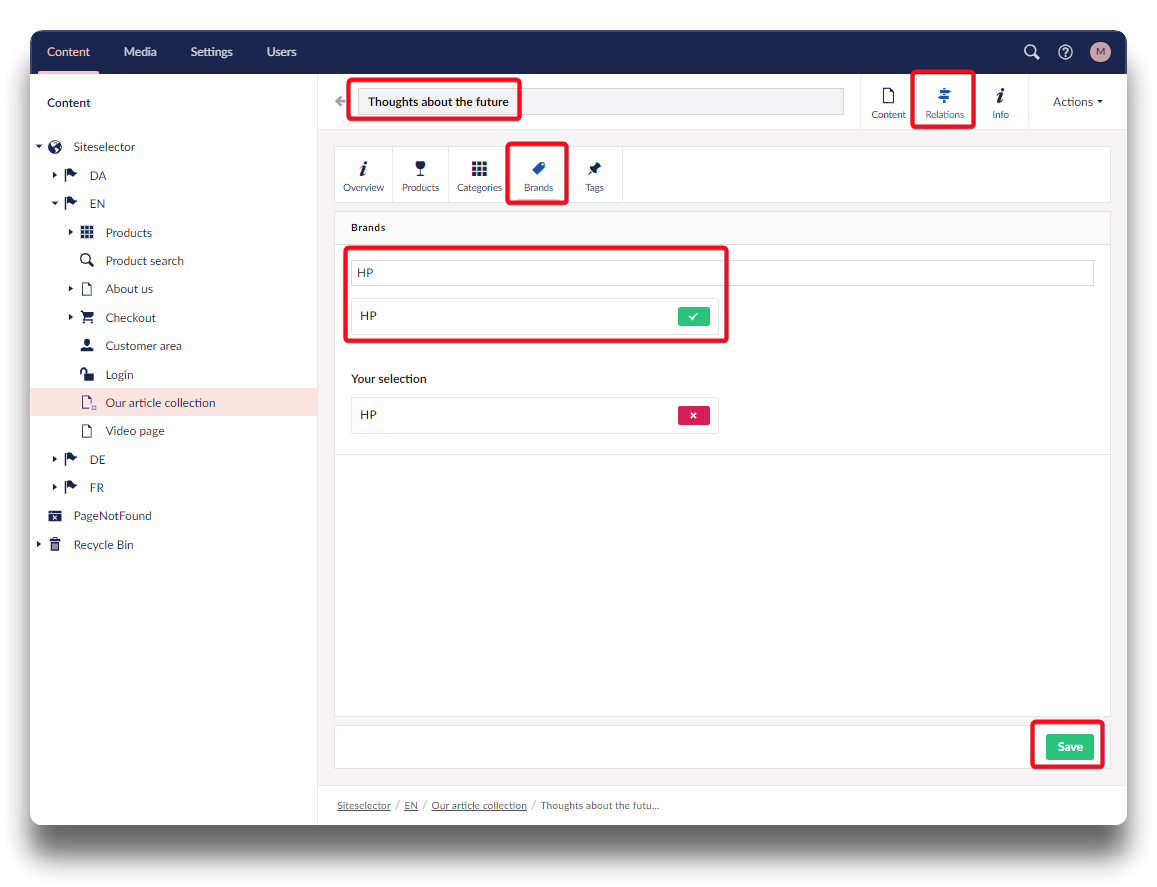This screenshot has width=1157, height=887.
Task: Click the person icon beside Customer area
Action: (x=87, y=345)
